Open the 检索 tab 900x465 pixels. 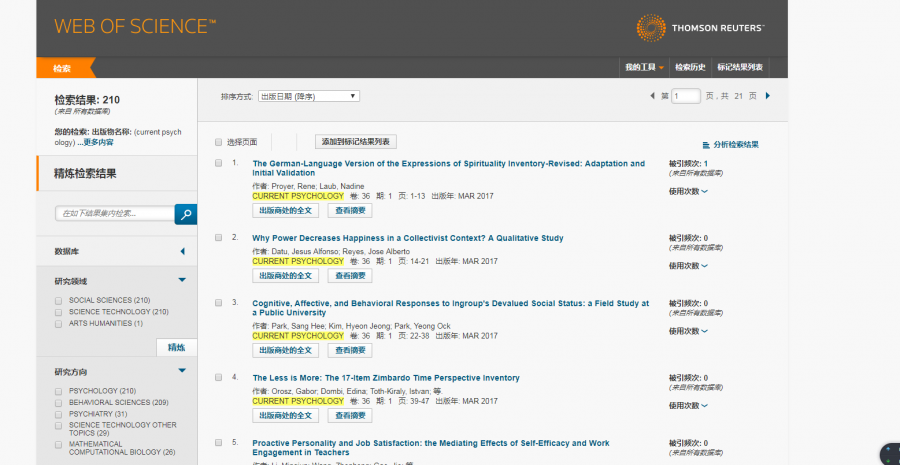tap(63, 68)
